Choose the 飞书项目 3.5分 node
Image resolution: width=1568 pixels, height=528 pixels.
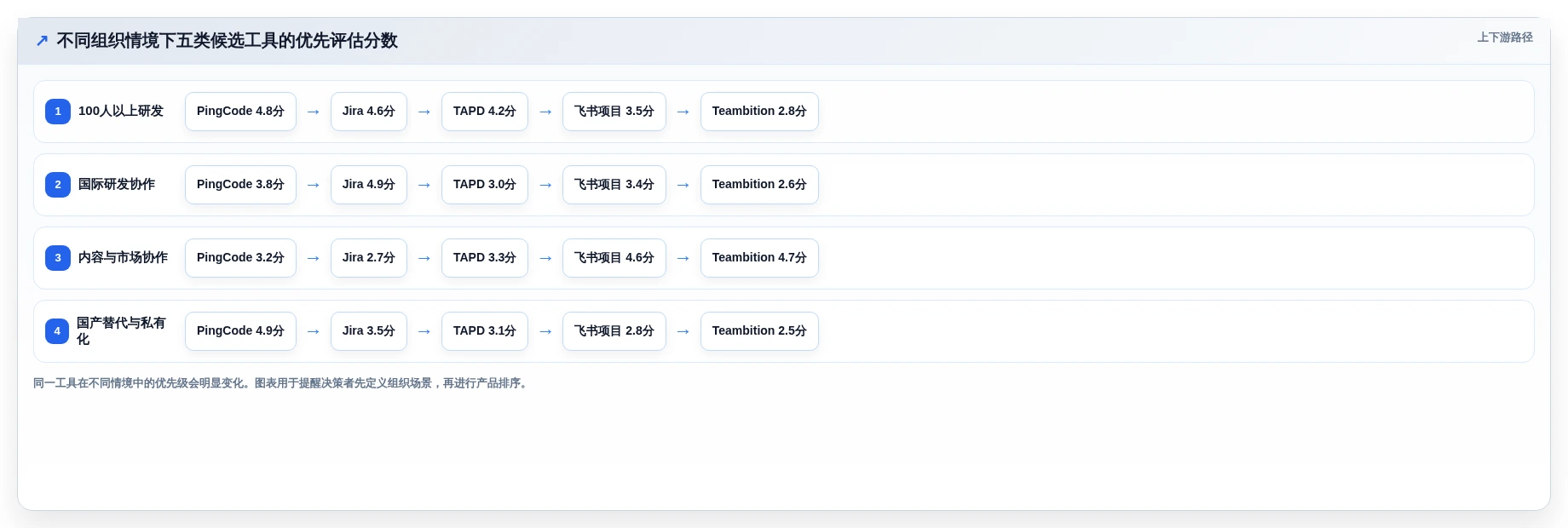point(614,112)
